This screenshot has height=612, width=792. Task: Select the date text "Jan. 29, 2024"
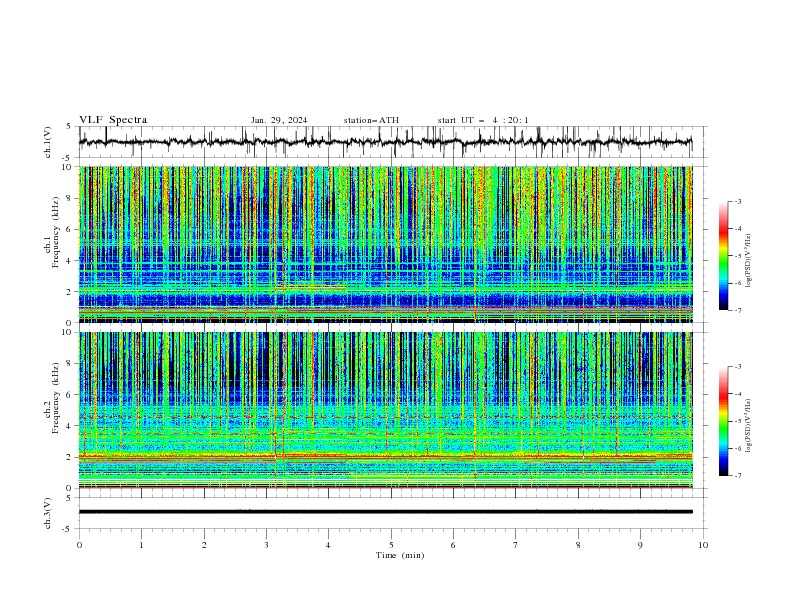click(x=279, y=120)
